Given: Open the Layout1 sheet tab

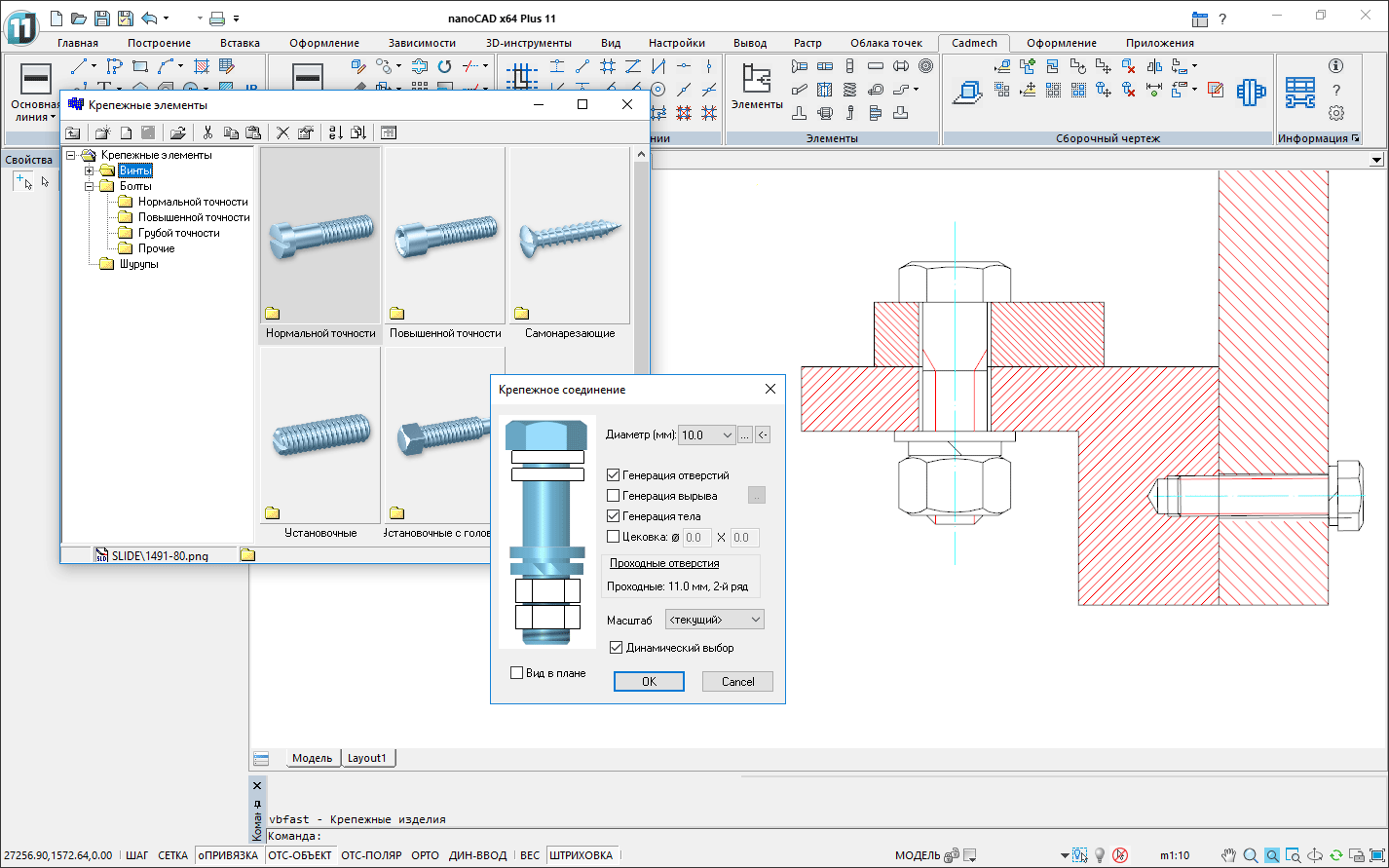Looking at the screenshot, I should click(x=367, y=758).
